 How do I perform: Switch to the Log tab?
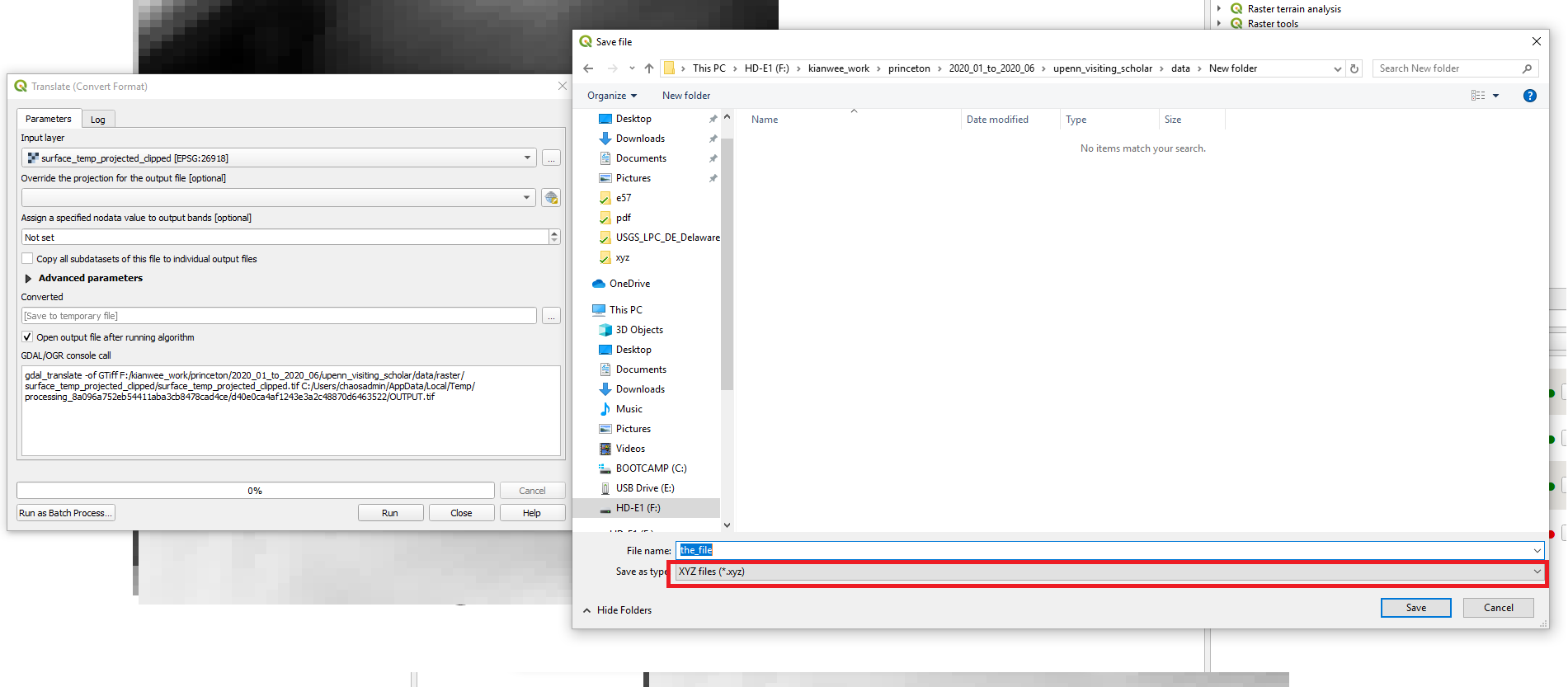[x=98, y=120]
